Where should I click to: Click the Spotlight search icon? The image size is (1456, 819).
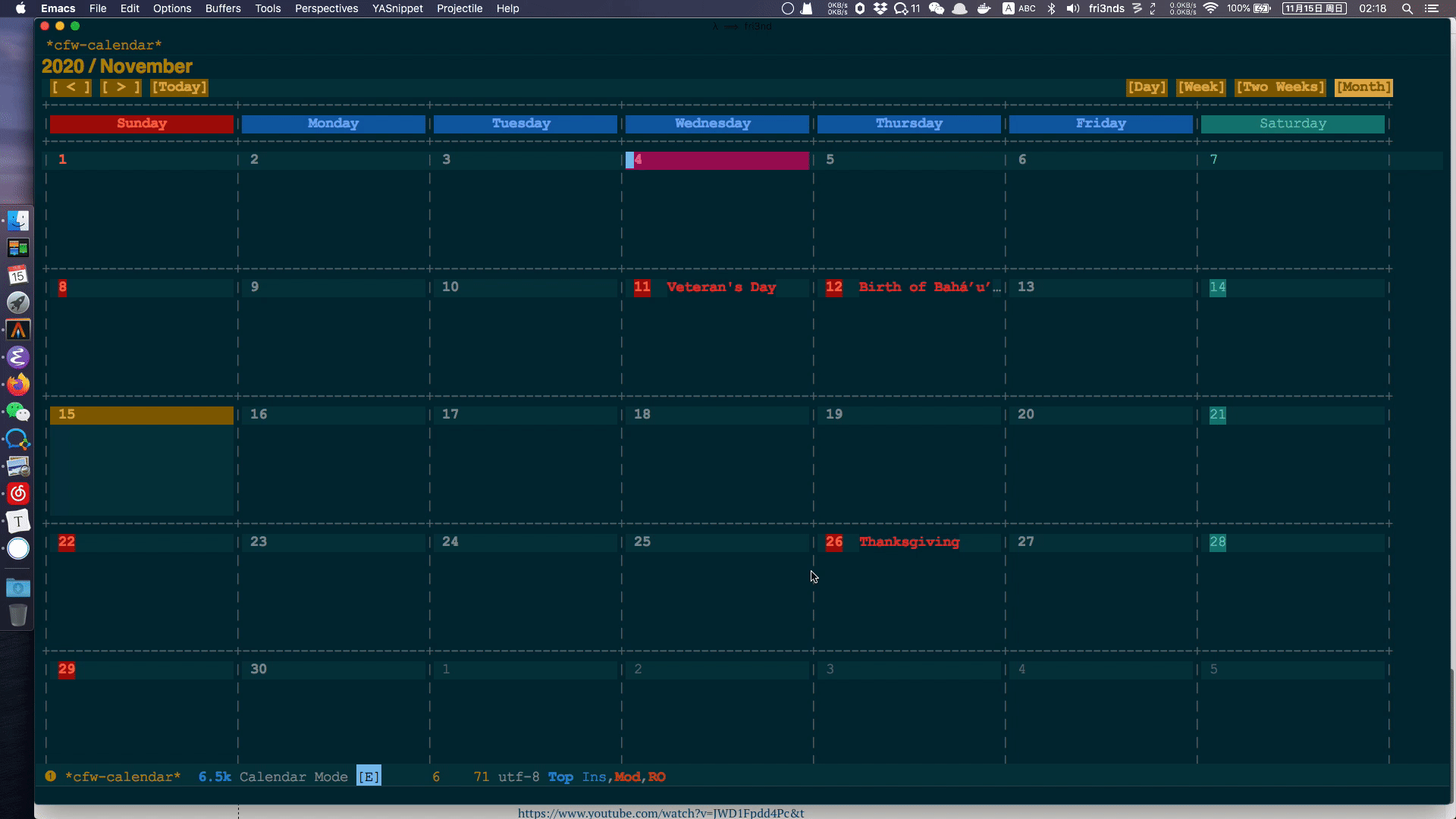pos(1407,8)
